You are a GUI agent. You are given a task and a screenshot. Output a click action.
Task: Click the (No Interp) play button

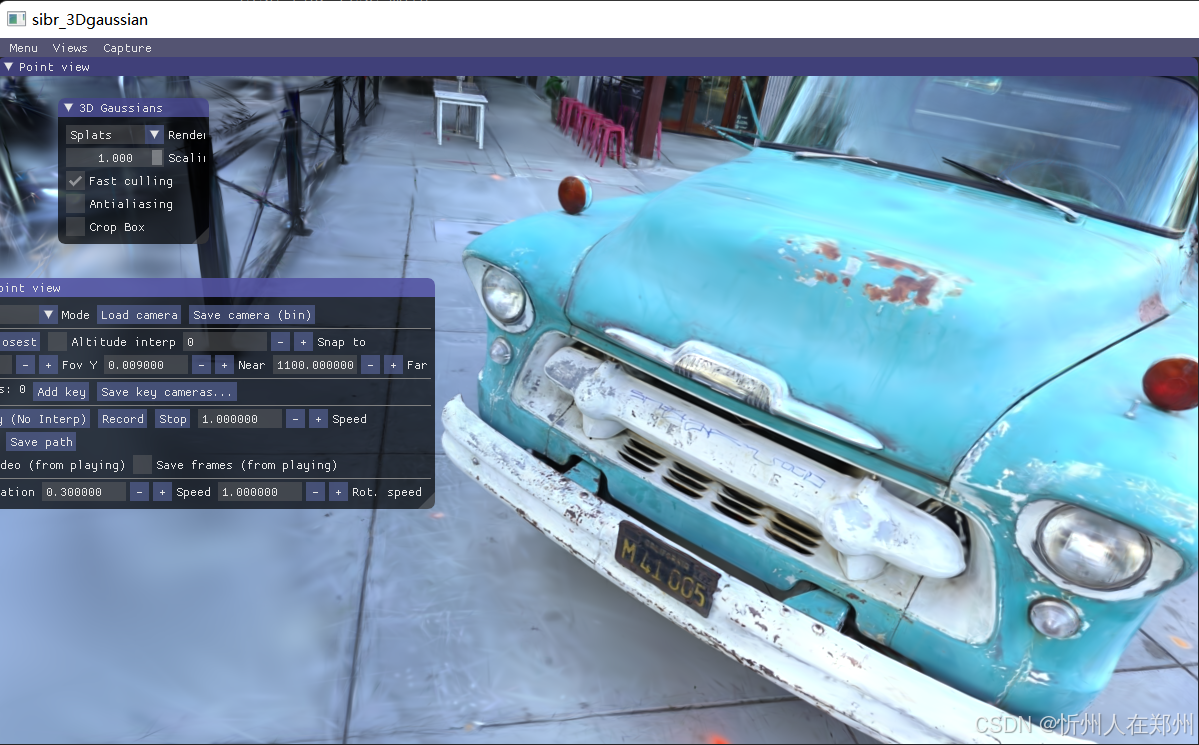[44, 418]
